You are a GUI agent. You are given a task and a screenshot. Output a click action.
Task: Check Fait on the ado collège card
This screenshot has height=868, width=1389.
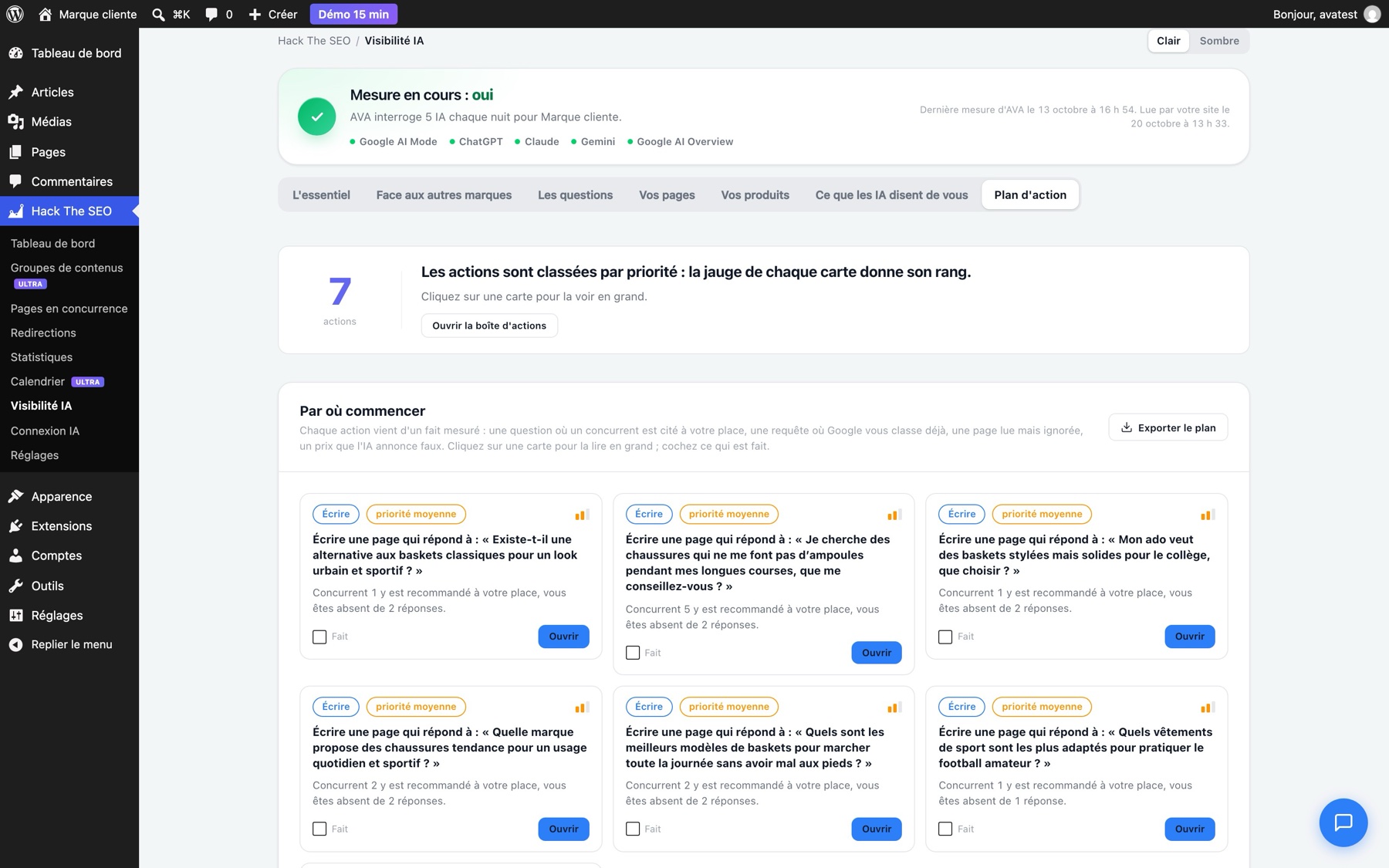(x=945, y=637)
